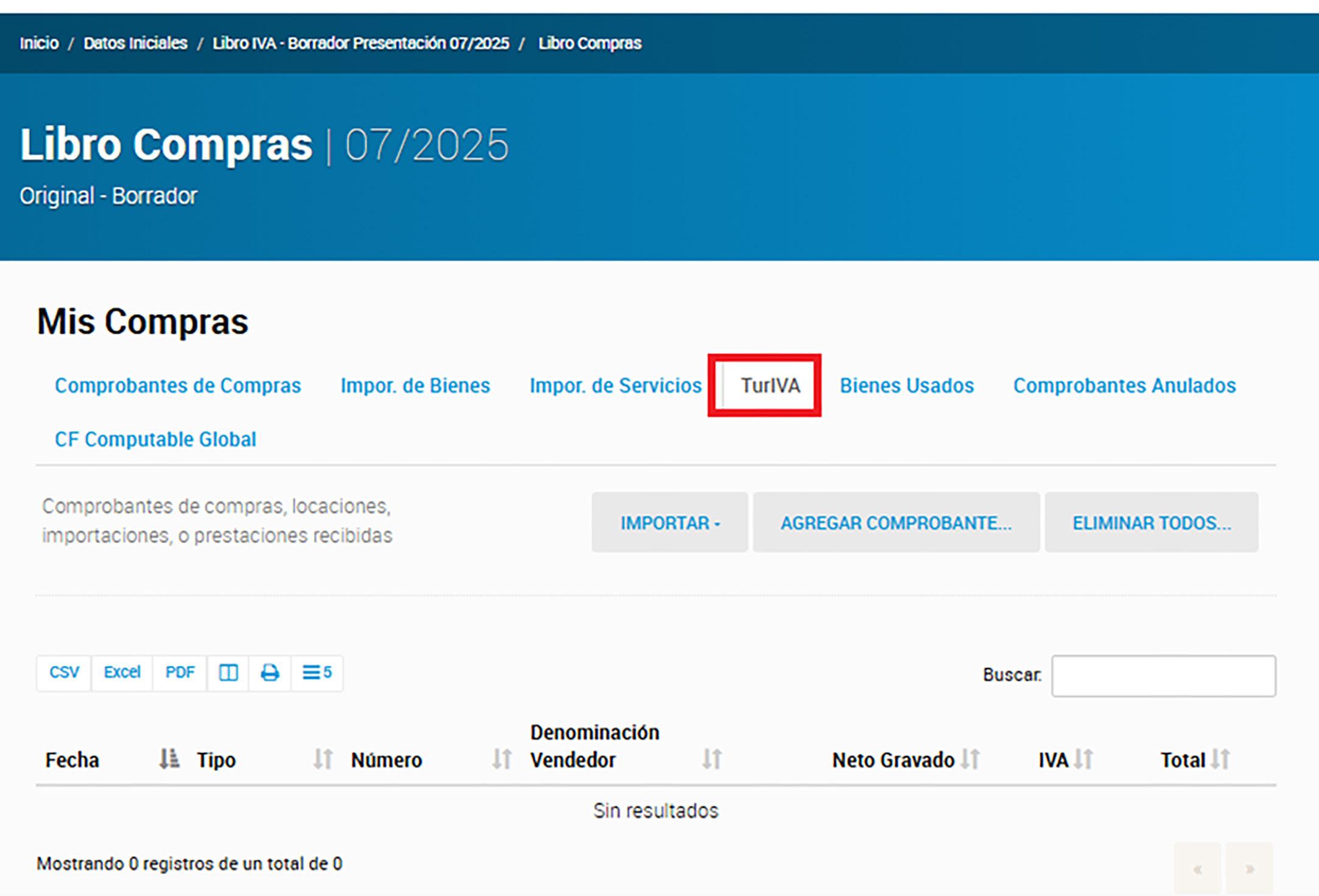Sort by Denominación Vendedor arrows

tap(712, 759)
